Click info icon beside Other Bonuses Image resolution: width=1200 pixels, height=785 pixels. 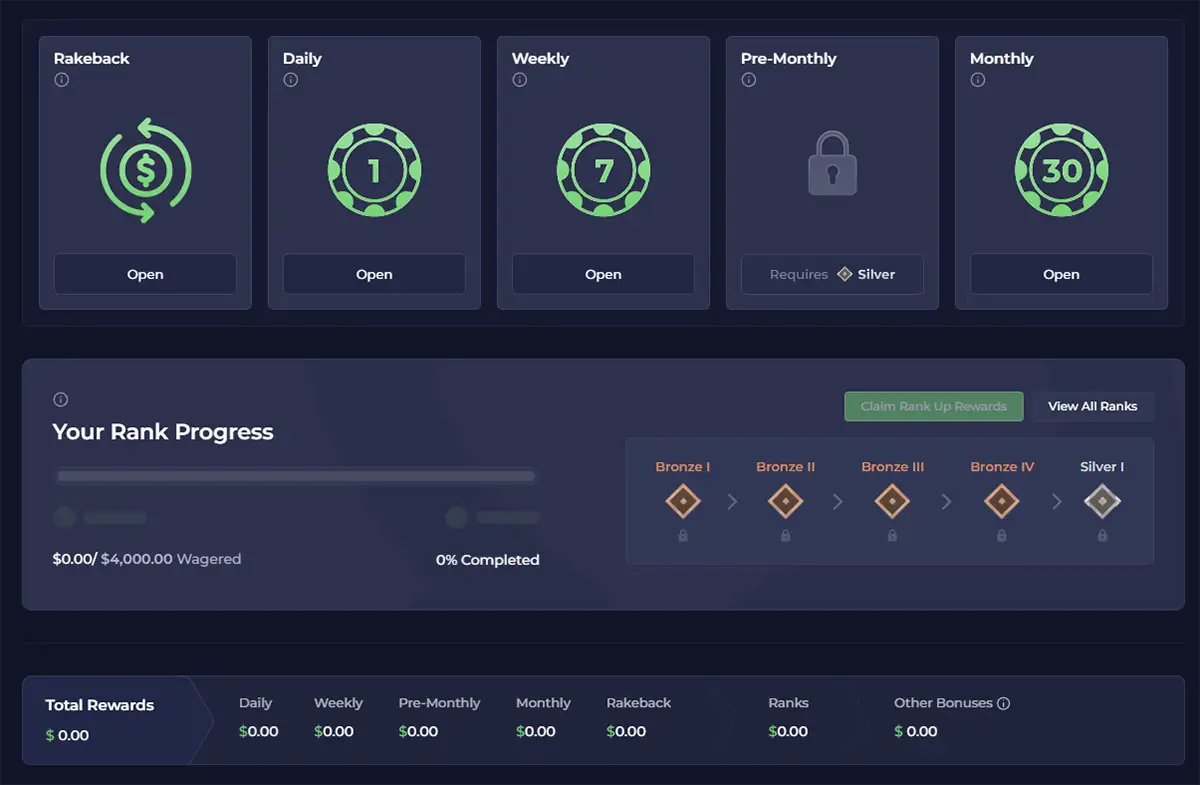[1003, 703]
